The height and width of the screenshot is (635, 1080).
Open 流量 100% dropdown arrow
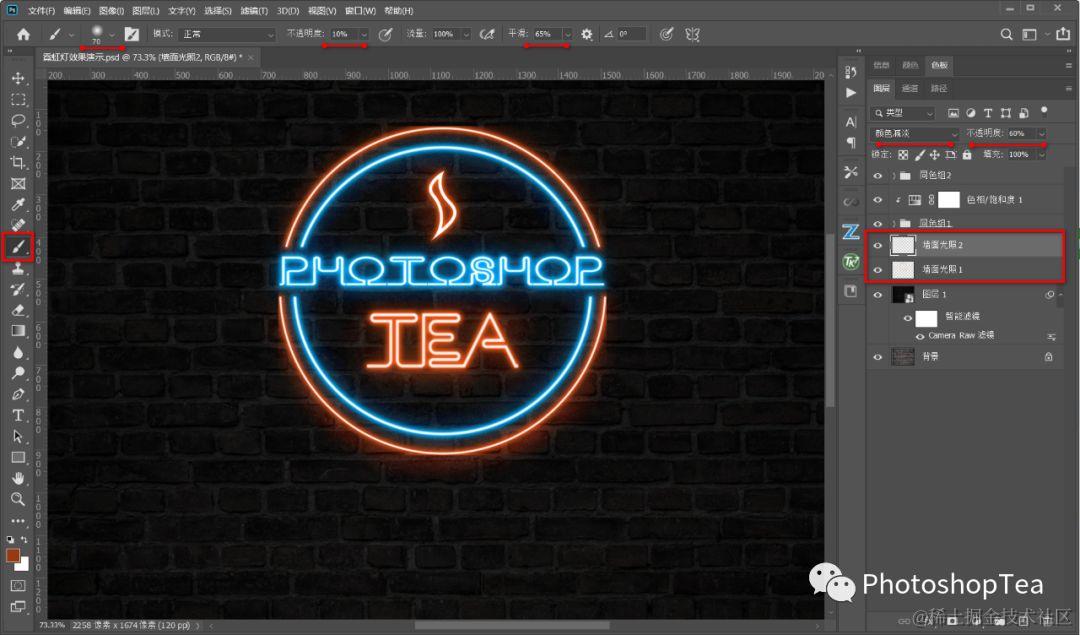pos(466,34)
